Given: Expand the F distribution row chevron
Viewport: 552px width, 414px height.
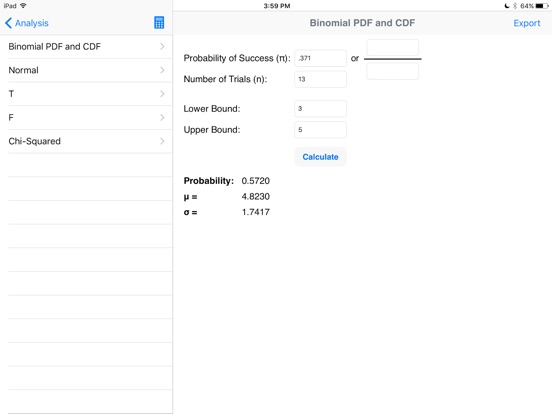Looking at the screenshot, I should pyautogui.click(x=162, y=117).
